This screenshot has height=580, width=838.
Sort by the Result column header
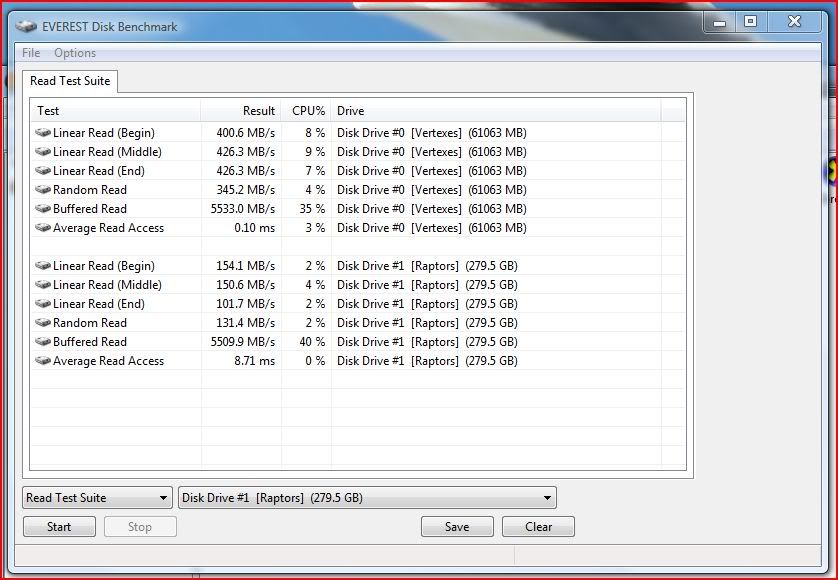[x=240, y=111]
